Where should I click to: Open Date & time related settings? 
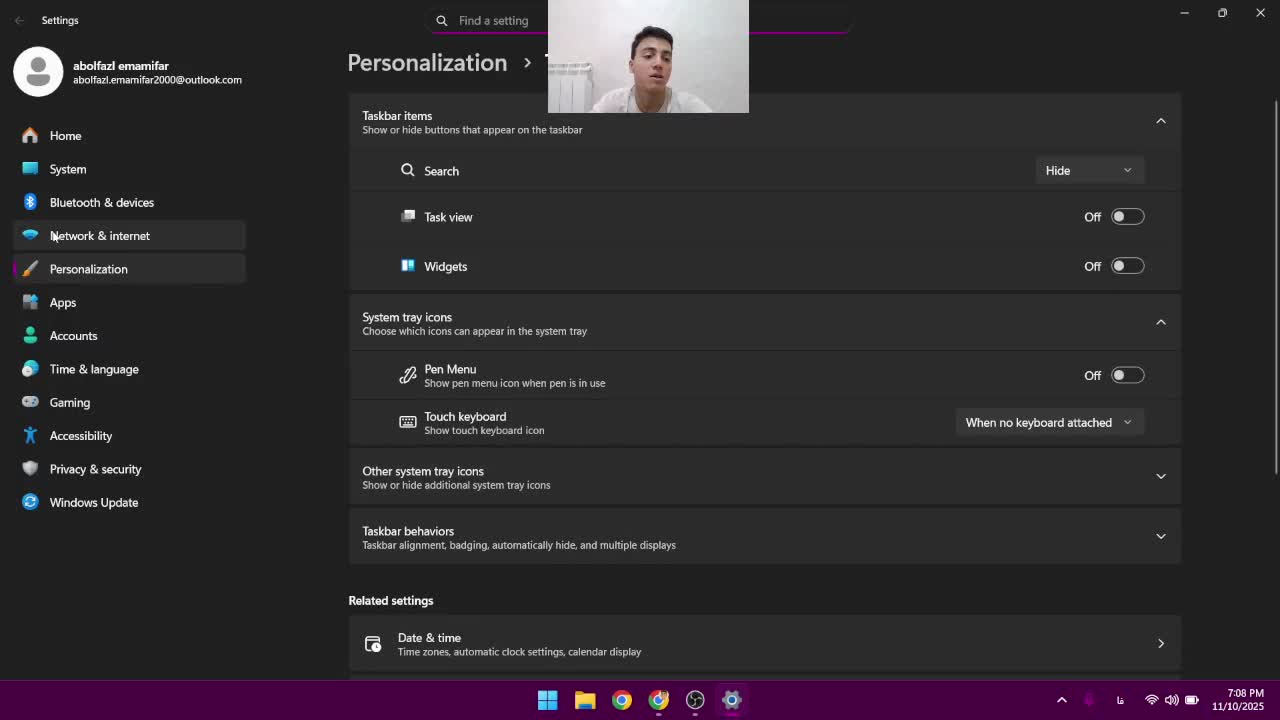[764, 644]
